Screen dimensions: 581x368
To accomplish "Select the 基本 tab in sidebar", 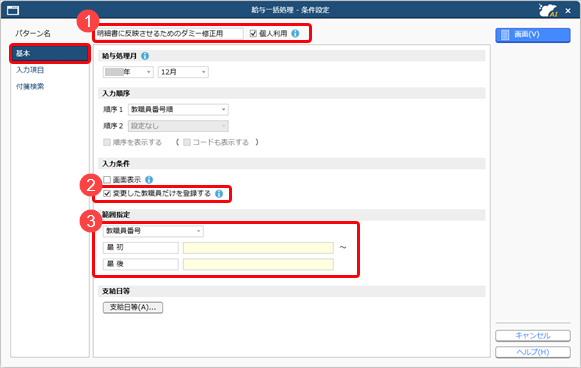I will click(50, 53).
